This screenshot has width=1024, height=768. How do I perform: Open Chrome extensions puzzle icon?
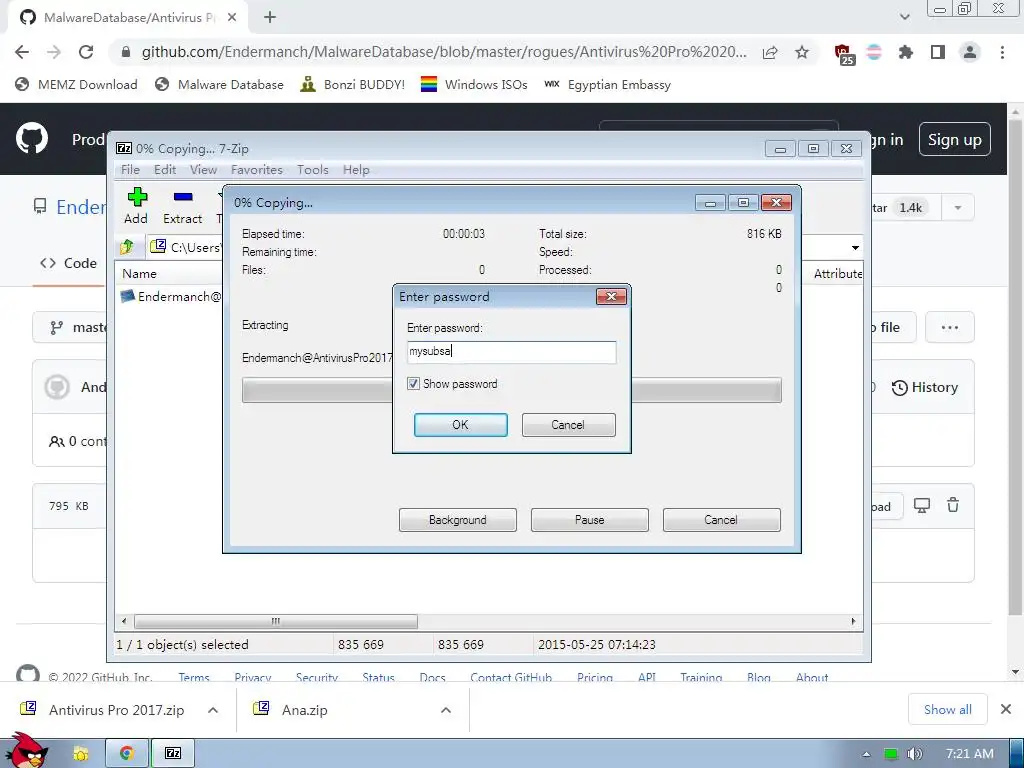pyautogui.click(x=906, y=52)
